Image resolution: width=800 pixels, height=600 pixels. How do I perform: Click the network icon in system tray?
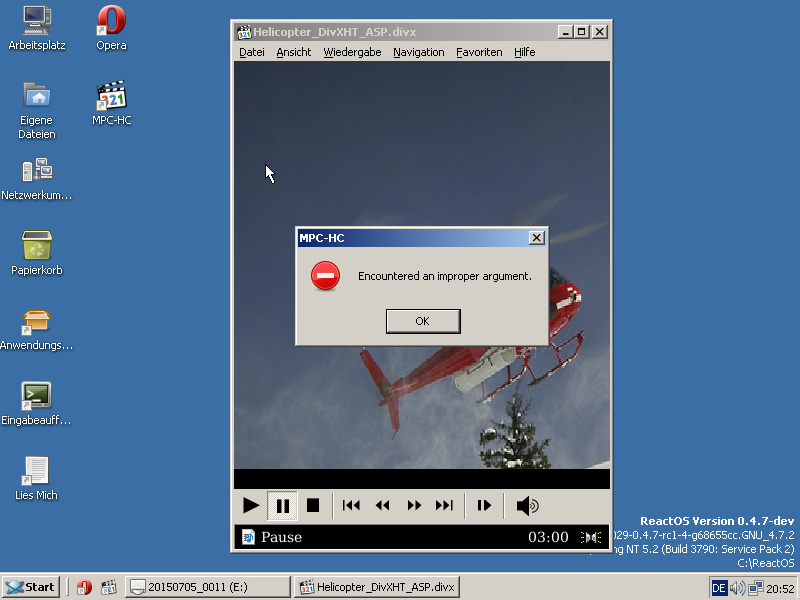[755, 588]
